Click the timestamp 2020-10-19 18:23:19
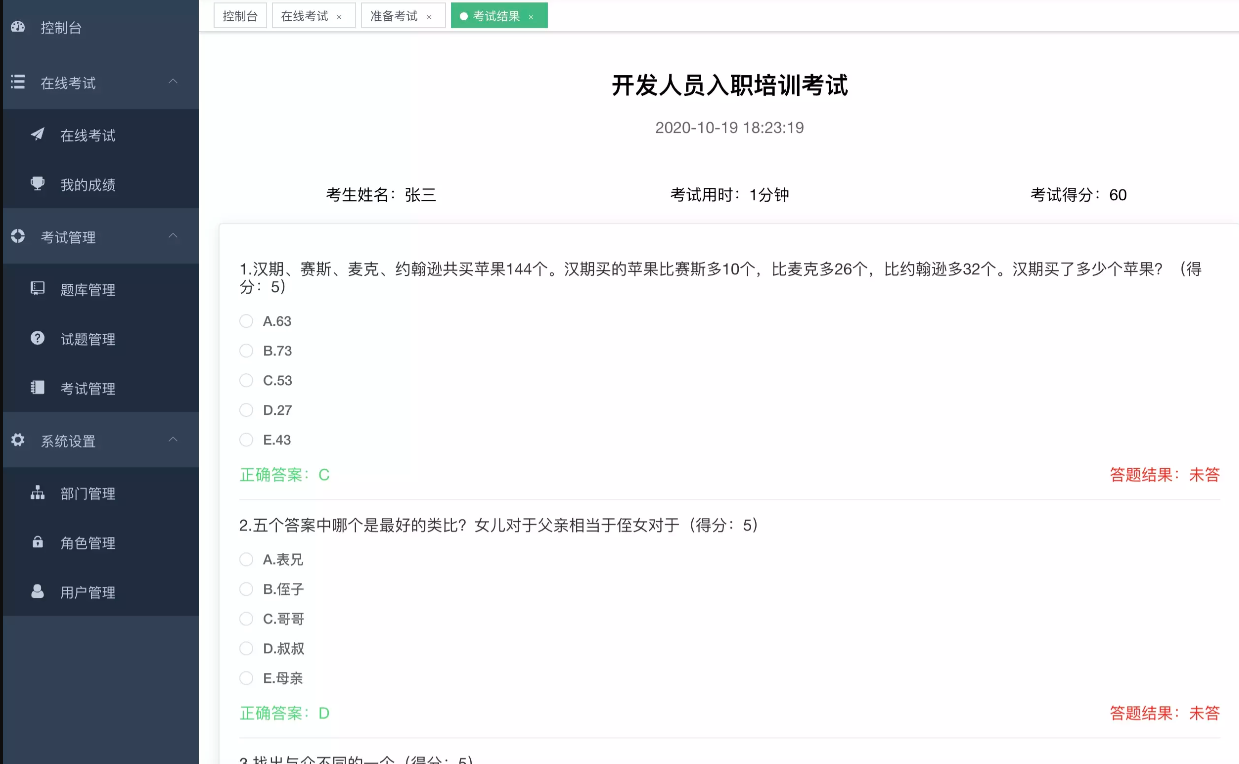The height and width of the screenshot is (764, 1239). (x=729, y=128)
